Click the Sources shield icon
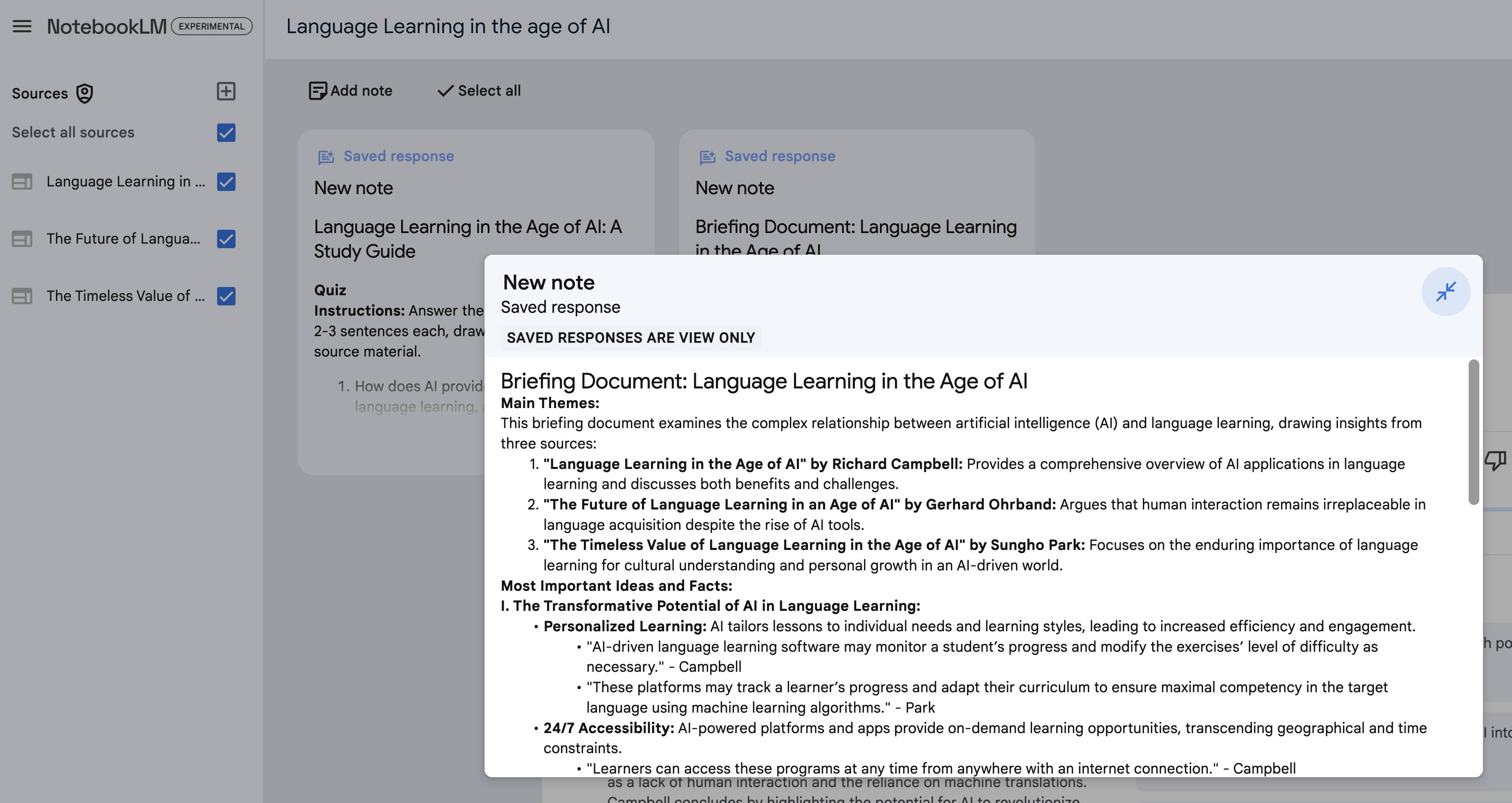This screenshot has height=803, width=1512. (84, 93)
